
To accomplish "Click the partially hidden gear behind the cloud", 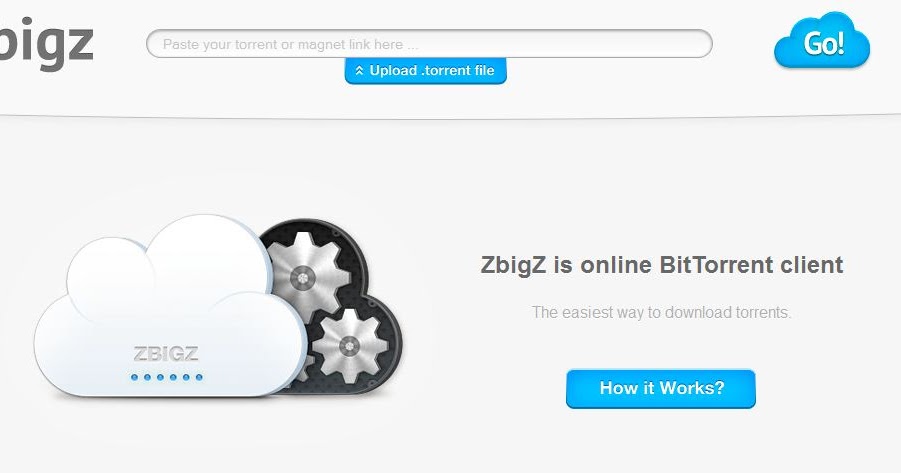I will [x=307, y=368].
